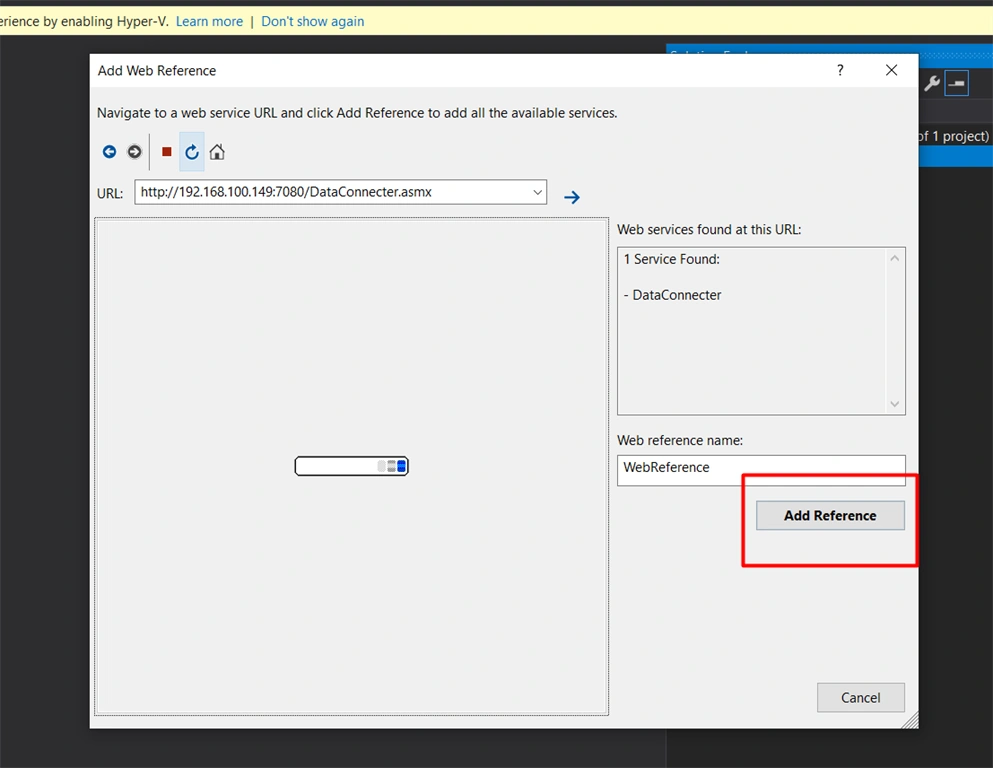Screen dimensions: 993x768
Task: Click the Forward navigation arrow icon
Action: 134,152
